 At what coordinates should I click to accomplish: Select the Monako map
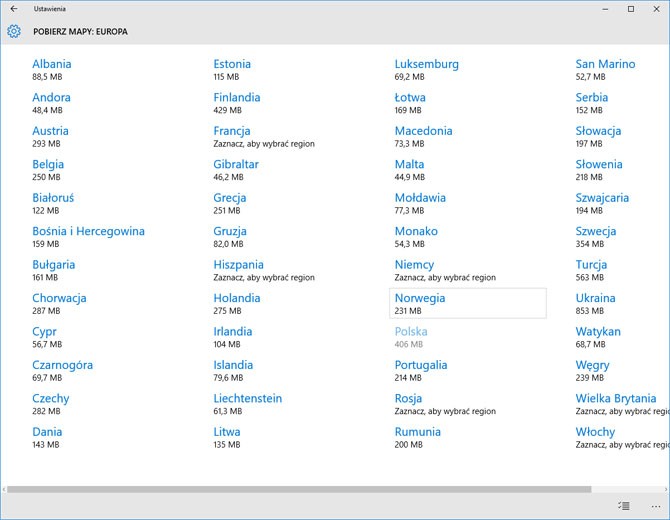(416, 237)
